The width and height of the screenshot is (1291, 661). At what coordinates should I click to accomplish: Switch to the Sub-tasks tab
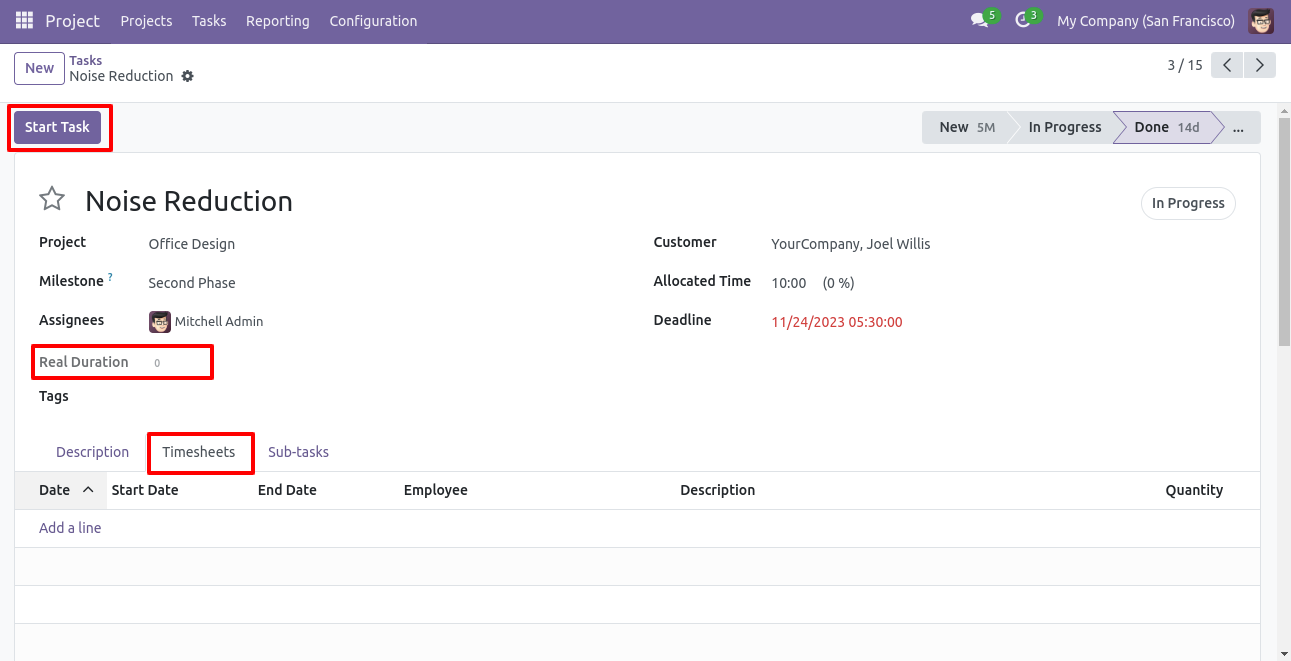coord(298,452)
